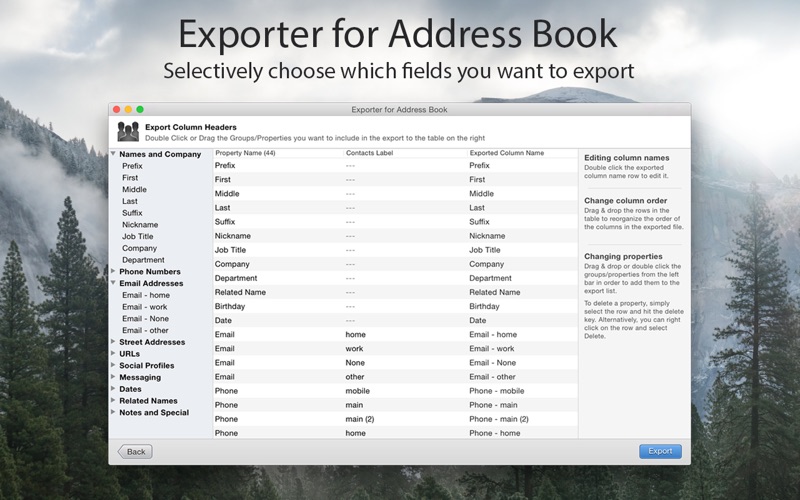Image resolution: width=800 pixels, height=500 pixels.
Task: Select Email - other in the sidebar
Action: pos(145,330)
